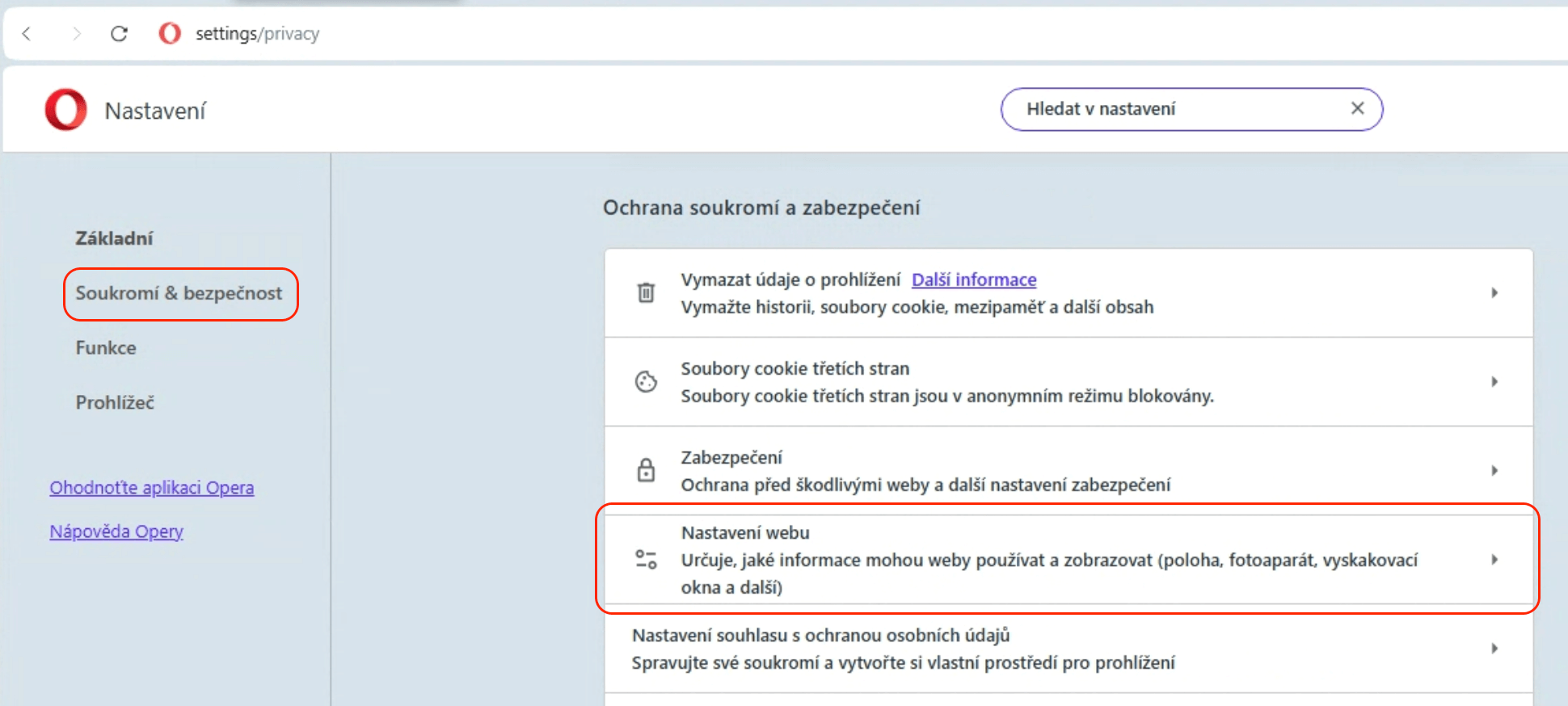Open the Ohodnoťte aplikaci Opera link
Image resolution: width=1568 pixels, height=706 pixels.
152,488
